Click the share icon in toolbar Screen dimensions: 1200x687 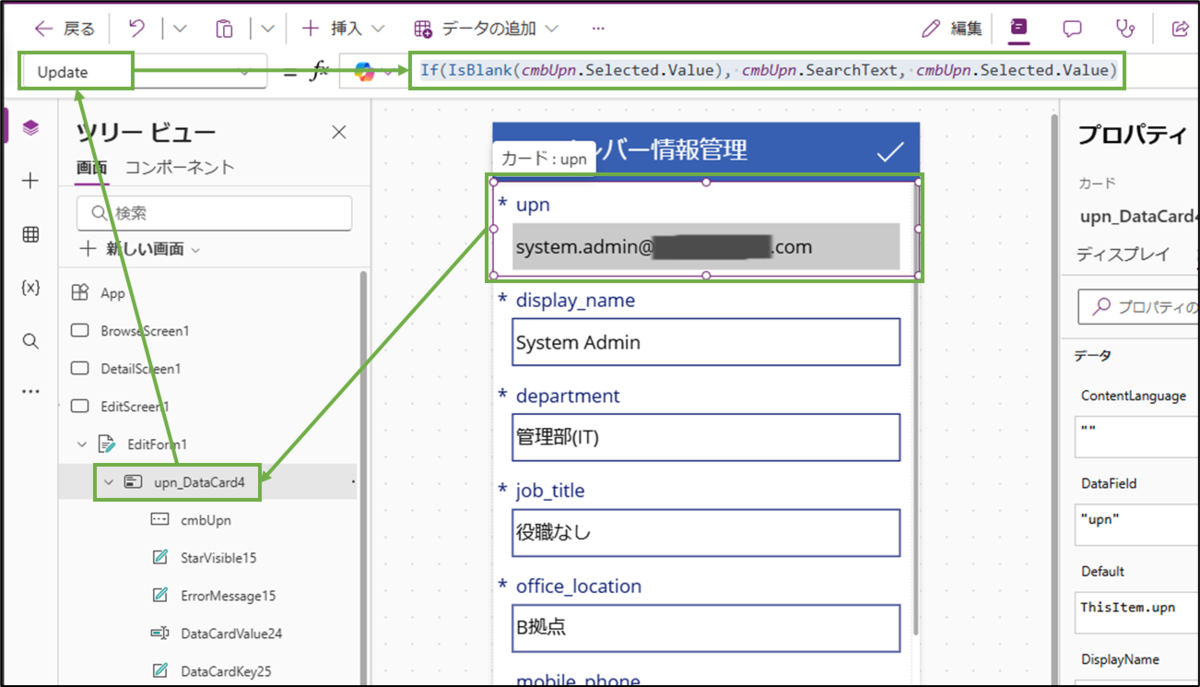1180,28
